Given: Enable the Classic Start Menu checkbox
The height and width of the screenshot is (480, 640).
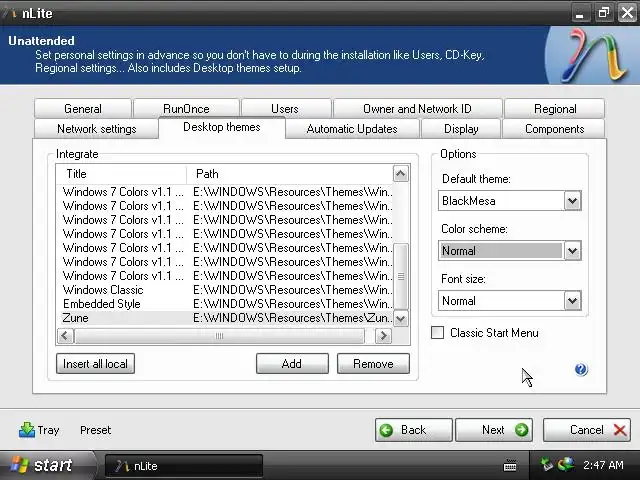Looking at the screenshot, I should 437,333.
